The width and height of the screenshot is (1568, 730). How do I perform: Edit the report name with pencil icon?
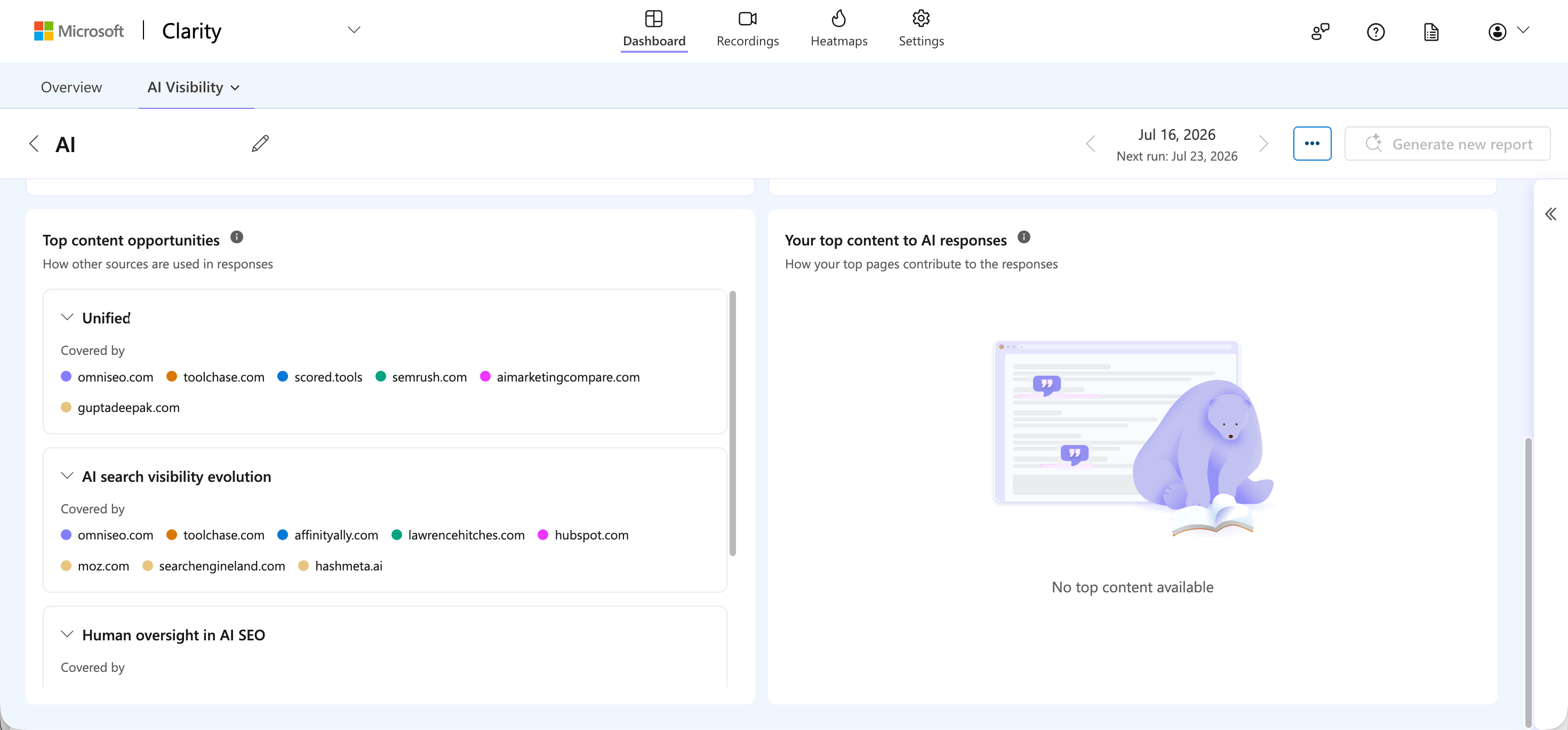coord(260,143)
